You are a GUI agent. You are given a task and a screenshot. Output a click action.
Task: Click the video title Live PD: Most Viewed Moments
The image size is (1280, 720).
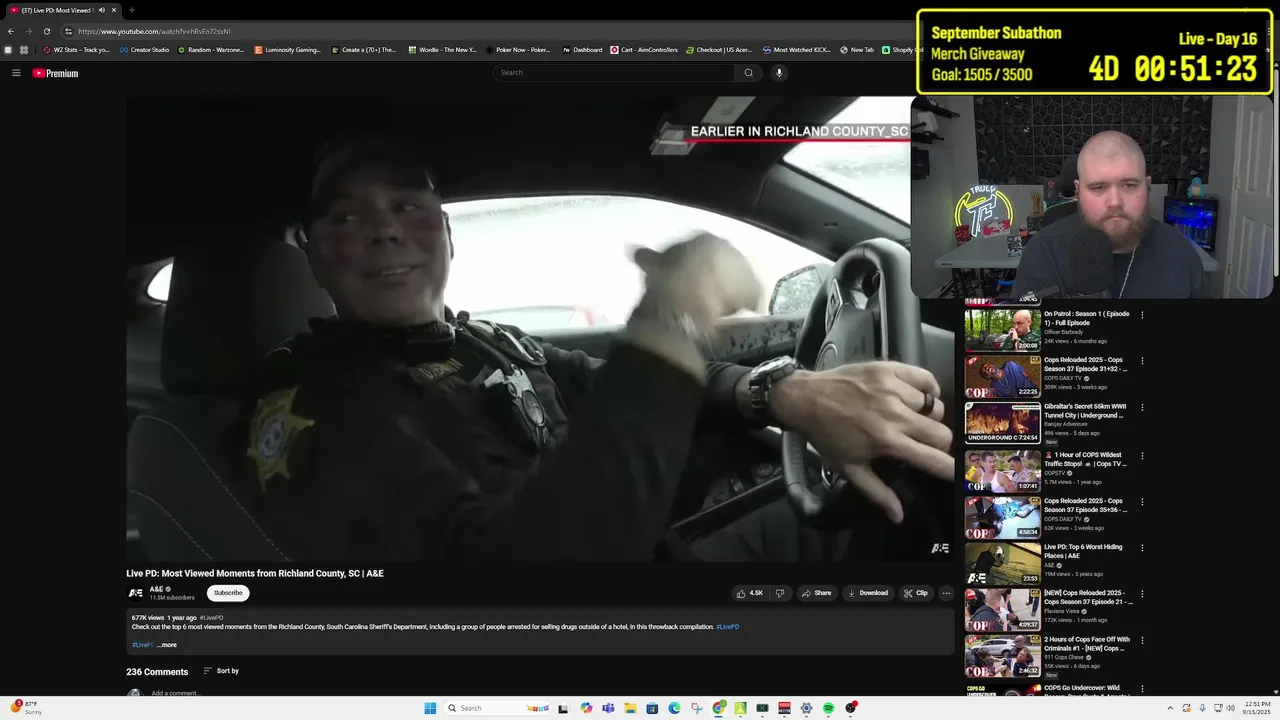(x=255, y=573)
